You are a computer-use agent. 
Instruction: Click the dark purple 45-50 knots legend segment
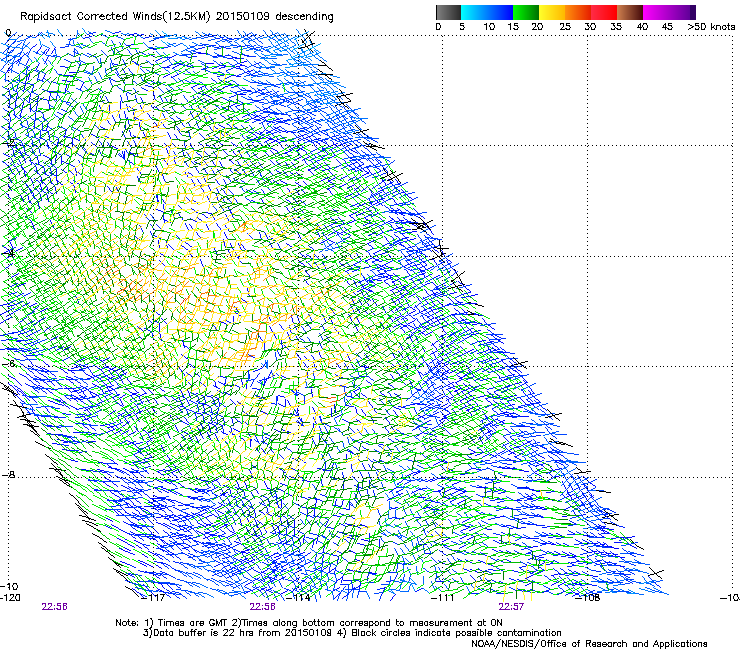(682, 12)
